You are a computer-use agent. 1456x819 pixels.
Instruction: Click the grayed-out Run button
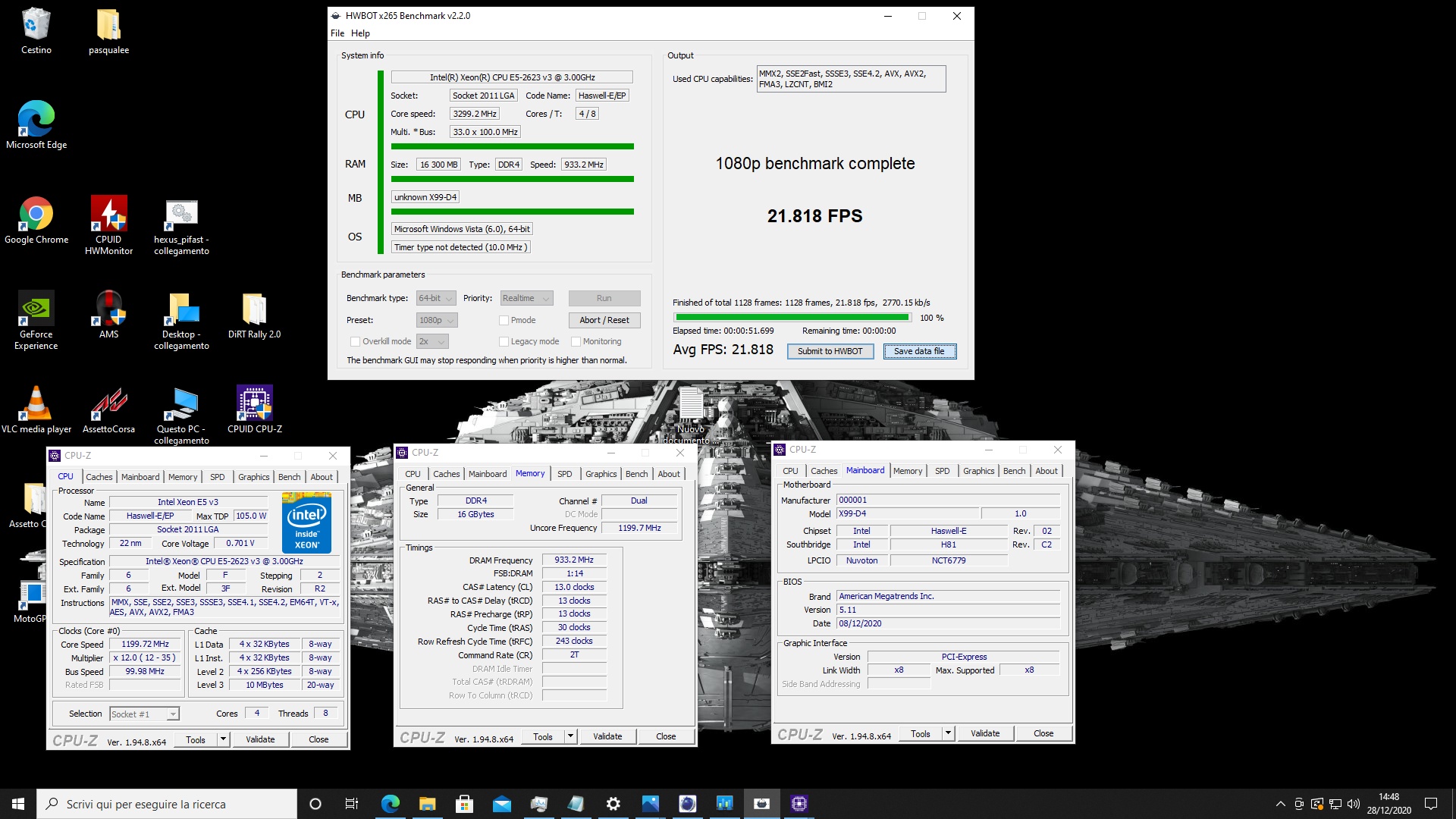tap(604, 298)
